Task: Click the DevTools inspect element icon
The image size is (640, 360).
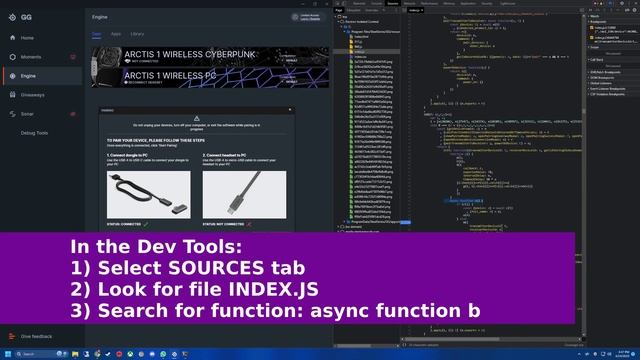Action: click(x=338, y=4)
